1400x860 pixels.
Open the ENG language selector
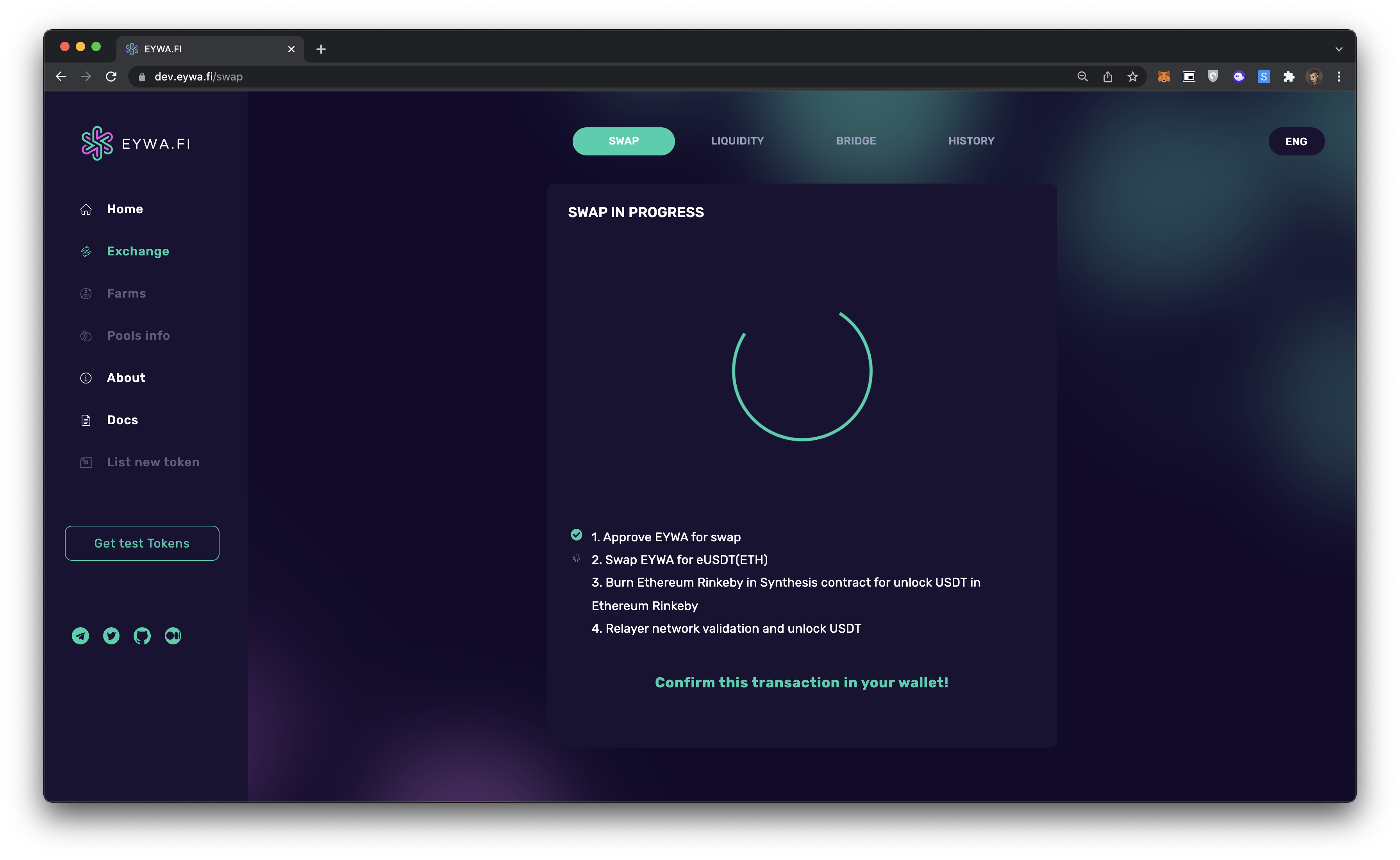pos(1296,142)
